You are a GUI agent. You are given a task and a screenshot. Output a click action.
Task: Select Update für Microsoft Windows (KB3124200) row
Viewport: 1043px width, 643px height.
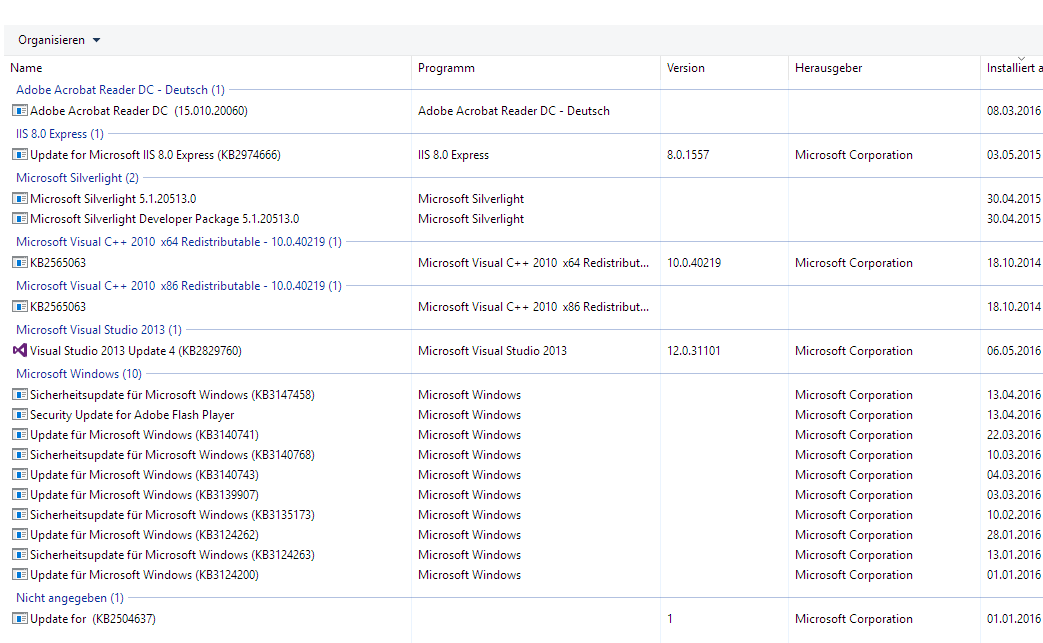coord(144,575)
